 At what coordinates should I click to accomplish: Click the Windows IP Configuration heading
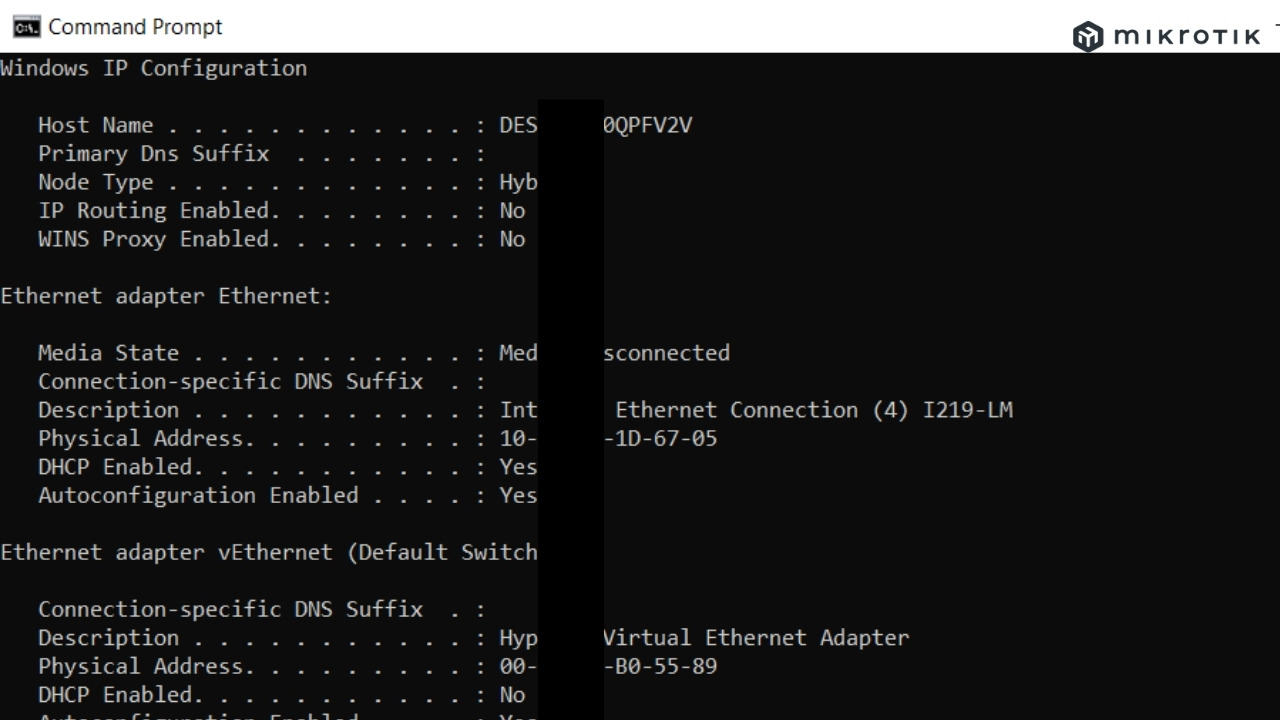point(154,68)
